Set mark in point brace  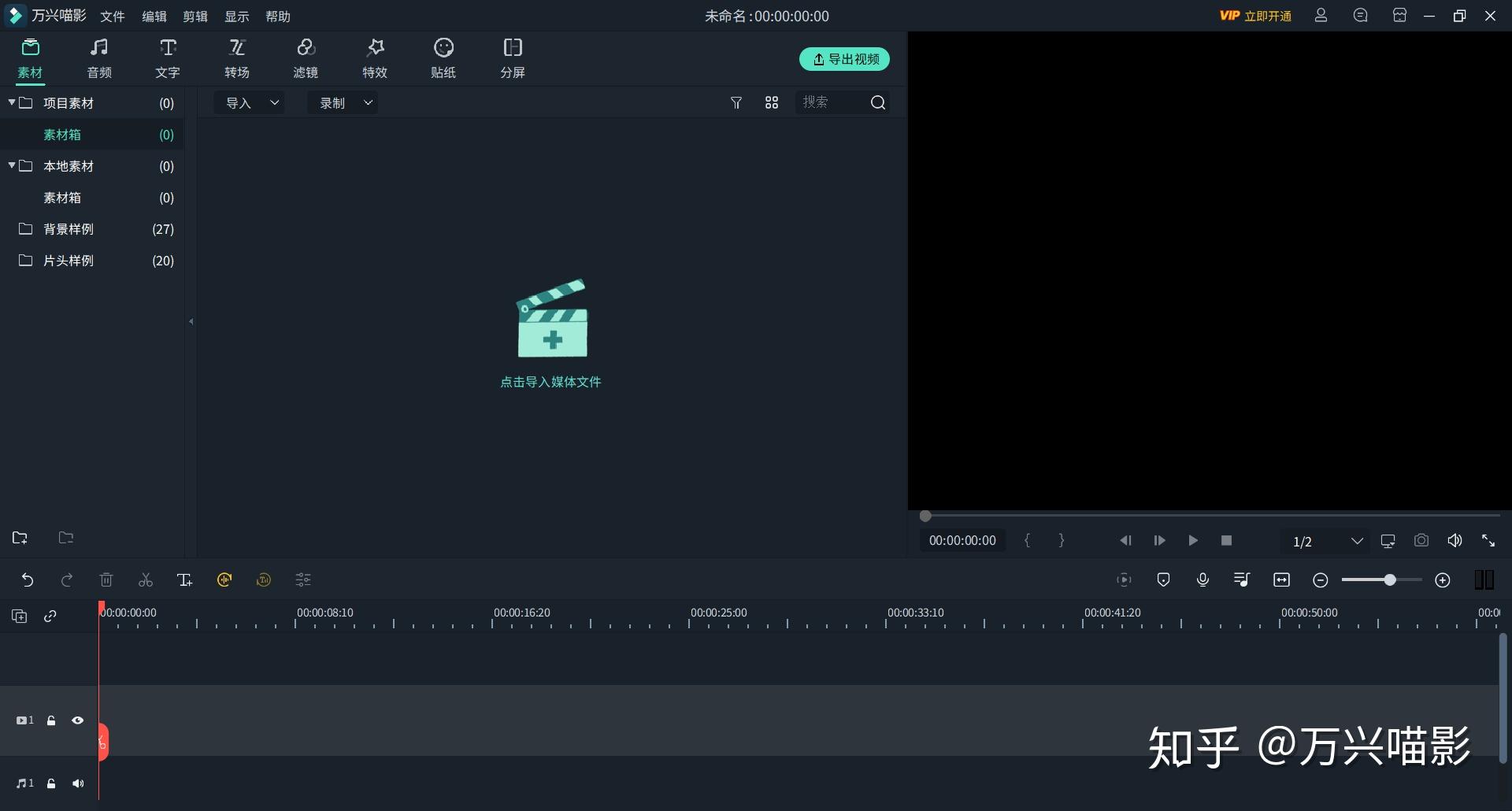point(1027,541)
